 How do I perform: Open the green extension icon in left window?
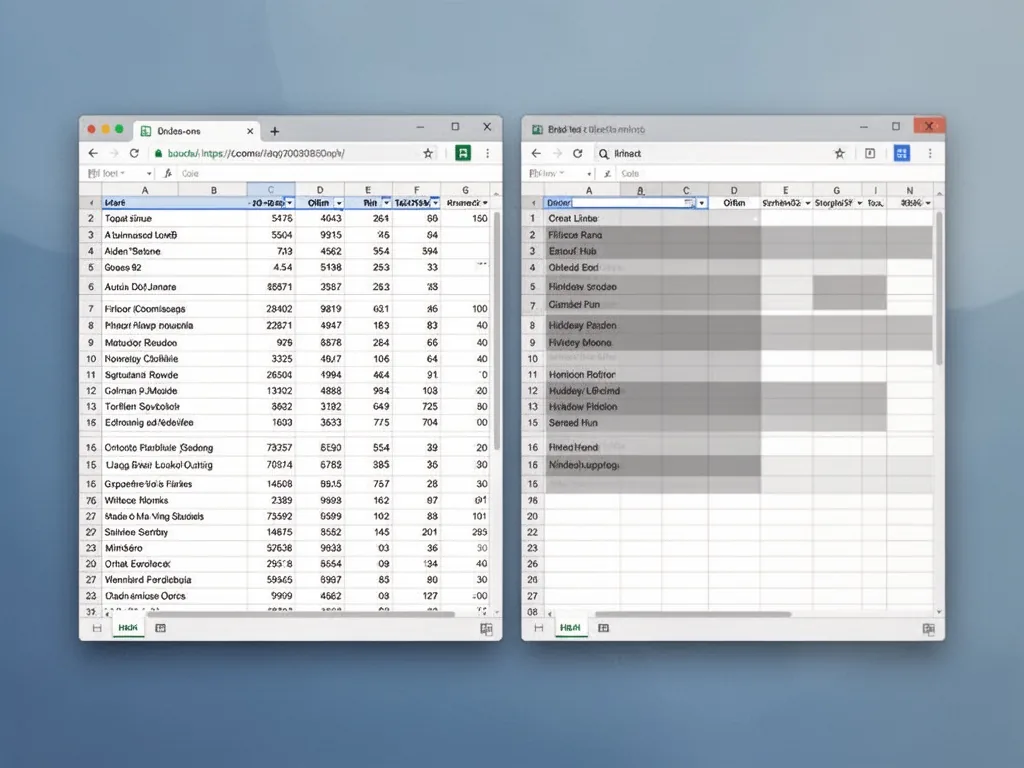coord(463,153)
